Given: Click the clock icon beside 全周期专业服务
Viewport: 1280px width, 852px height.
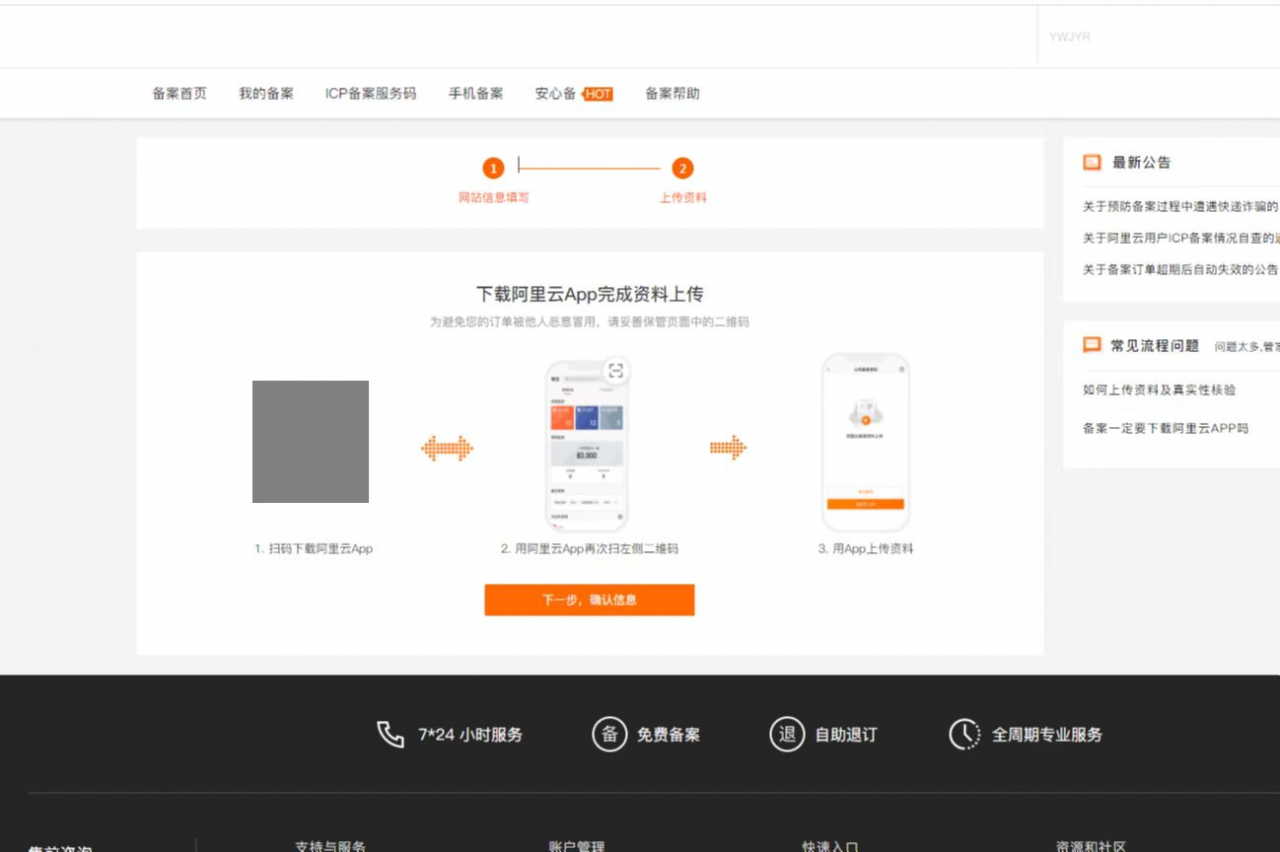Looking at the screenshot, I should point(964,735).
